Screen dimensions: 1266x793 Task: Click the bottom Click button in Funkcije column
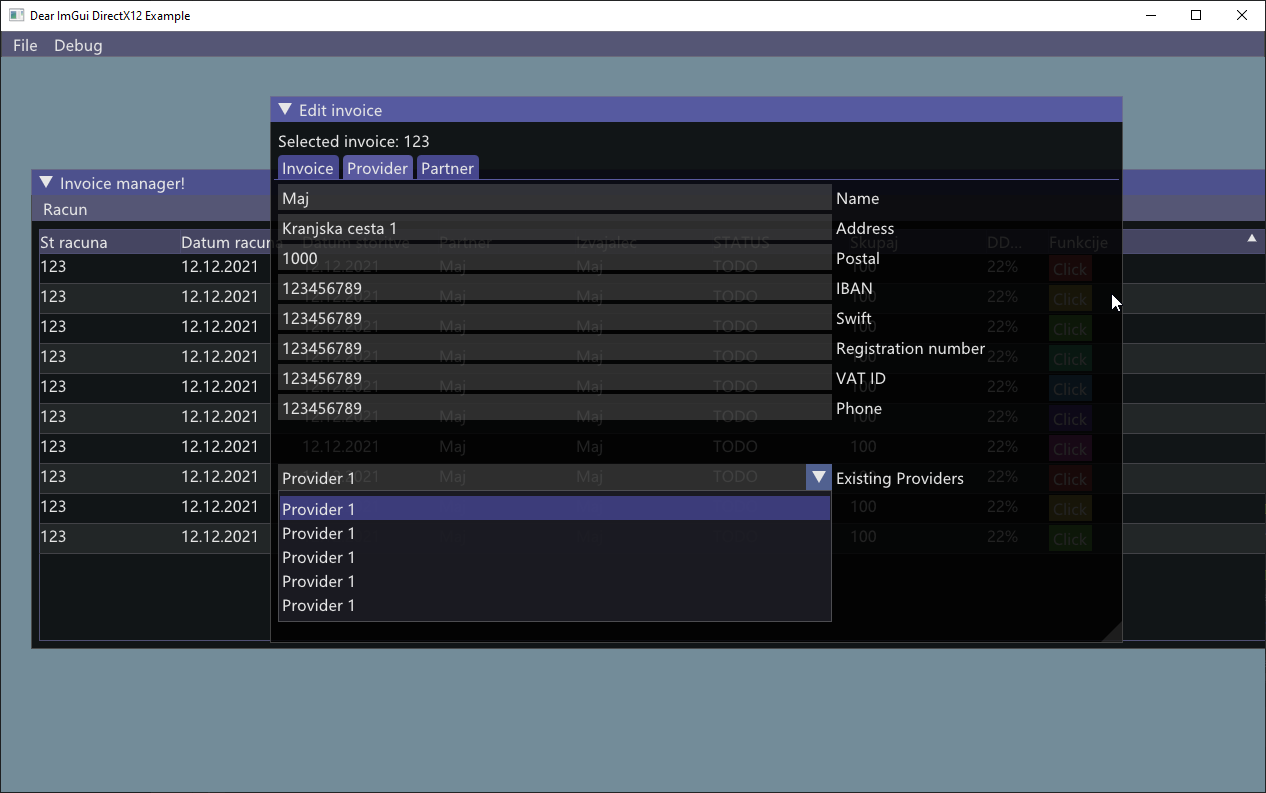coord(1069,538)
